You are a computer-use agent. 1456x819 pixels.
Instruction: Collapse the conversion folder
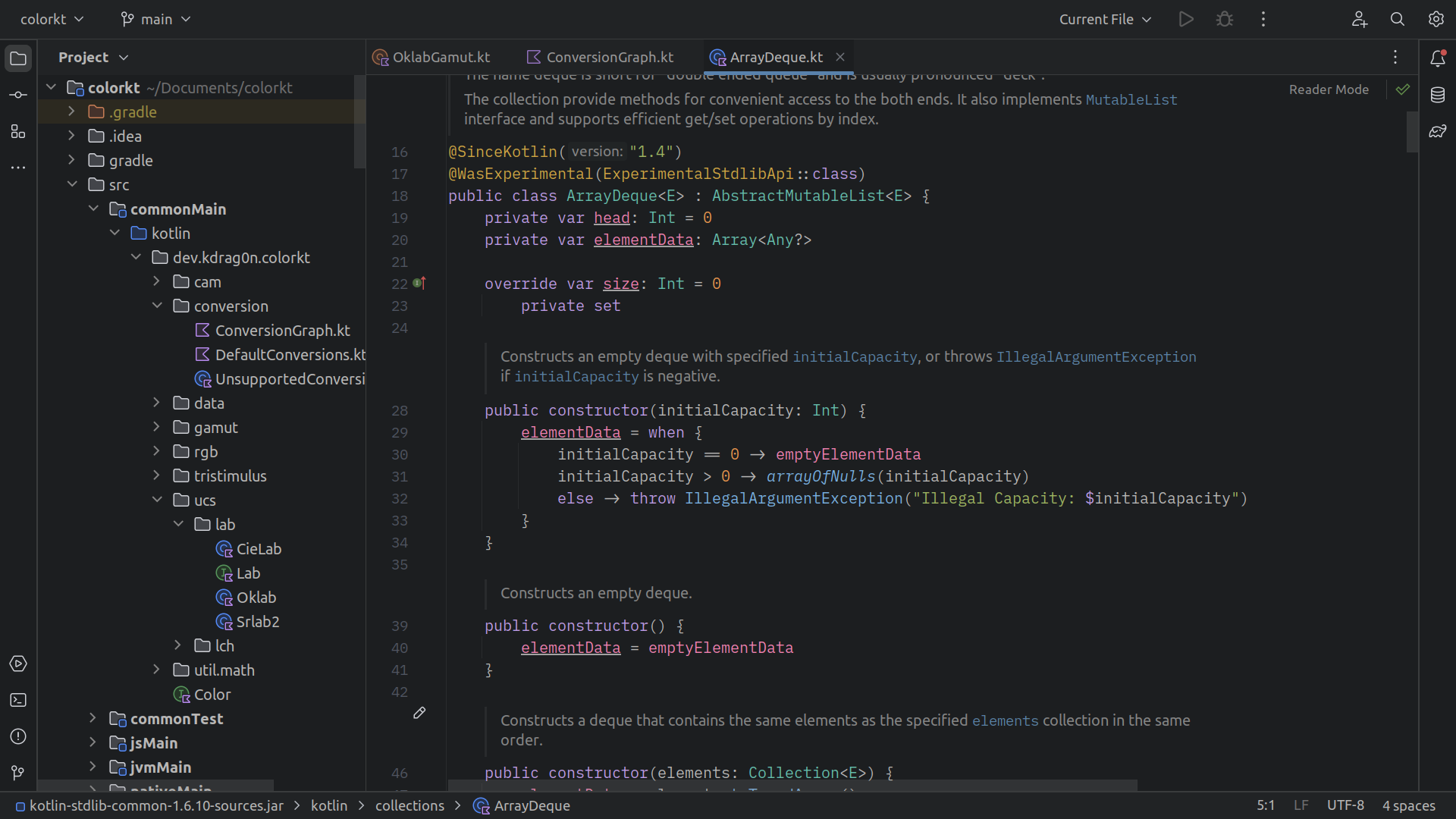coord(157,306)
